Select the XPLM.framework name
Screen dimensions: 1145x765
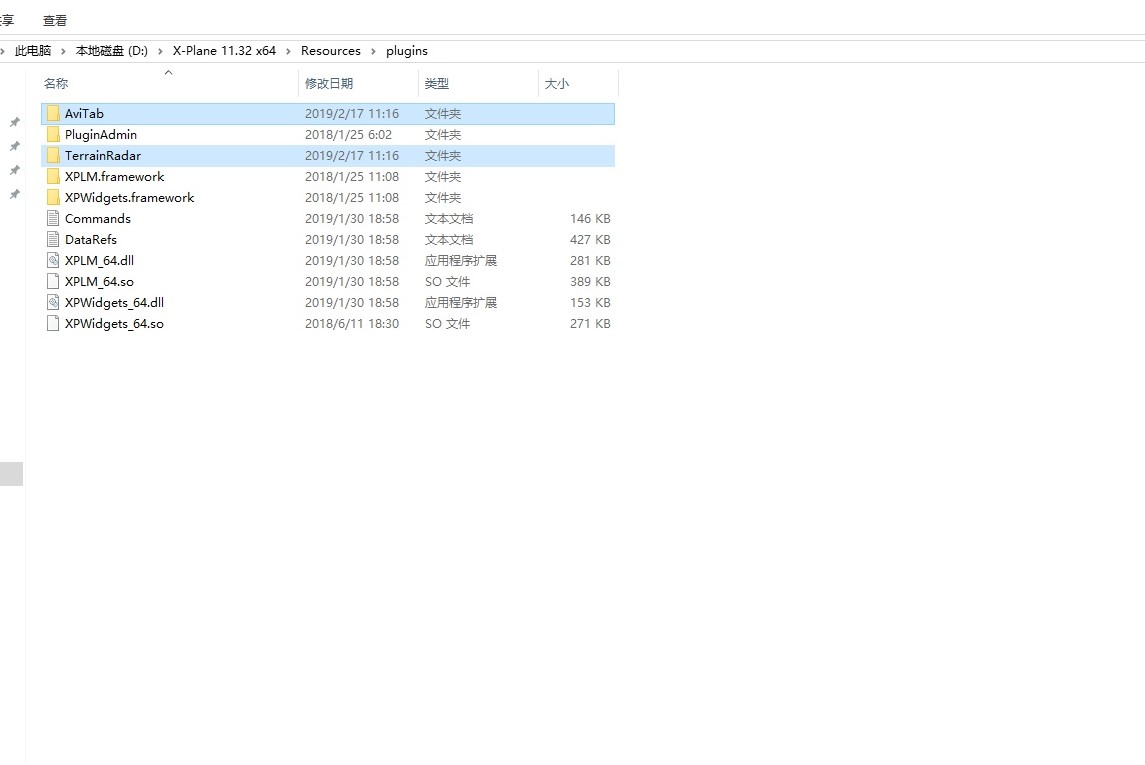click(x=115, y=177)
